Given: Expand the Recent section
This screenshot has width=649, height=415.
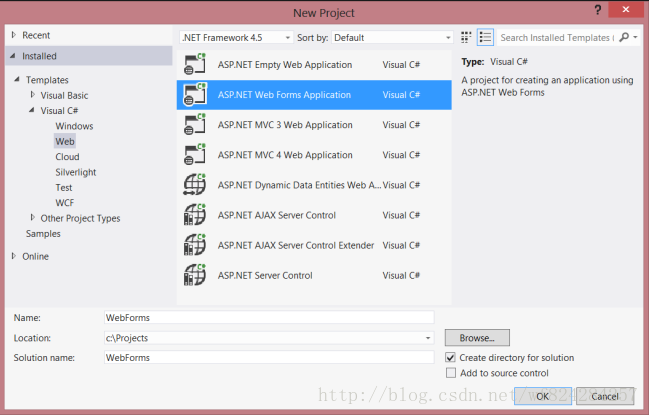Looking at the screenshot, I should coord(14,35).
